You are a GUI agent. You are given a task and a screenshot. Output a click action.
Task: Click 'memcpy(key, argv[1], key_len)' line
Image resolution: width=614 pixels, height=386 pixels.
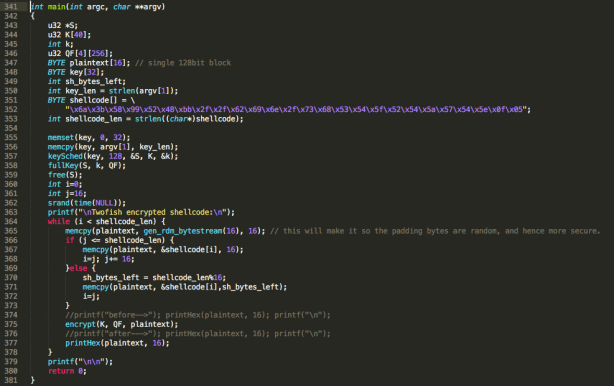click(x=113, y=147)
